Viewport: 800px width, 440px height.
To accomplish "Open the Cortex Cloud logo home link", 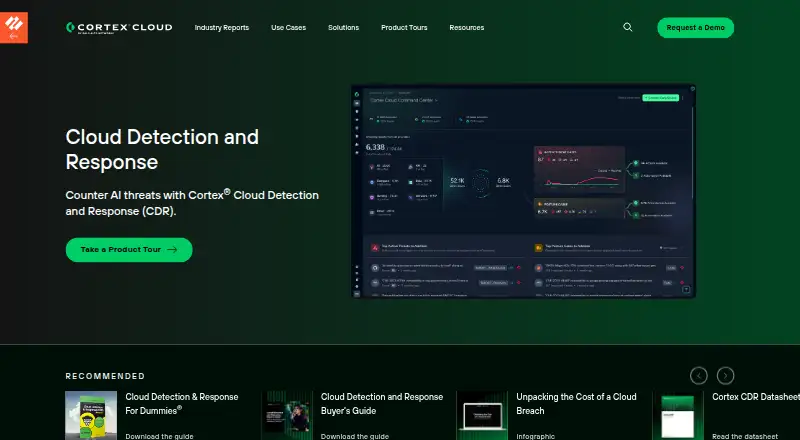I will tap(119, 28).
